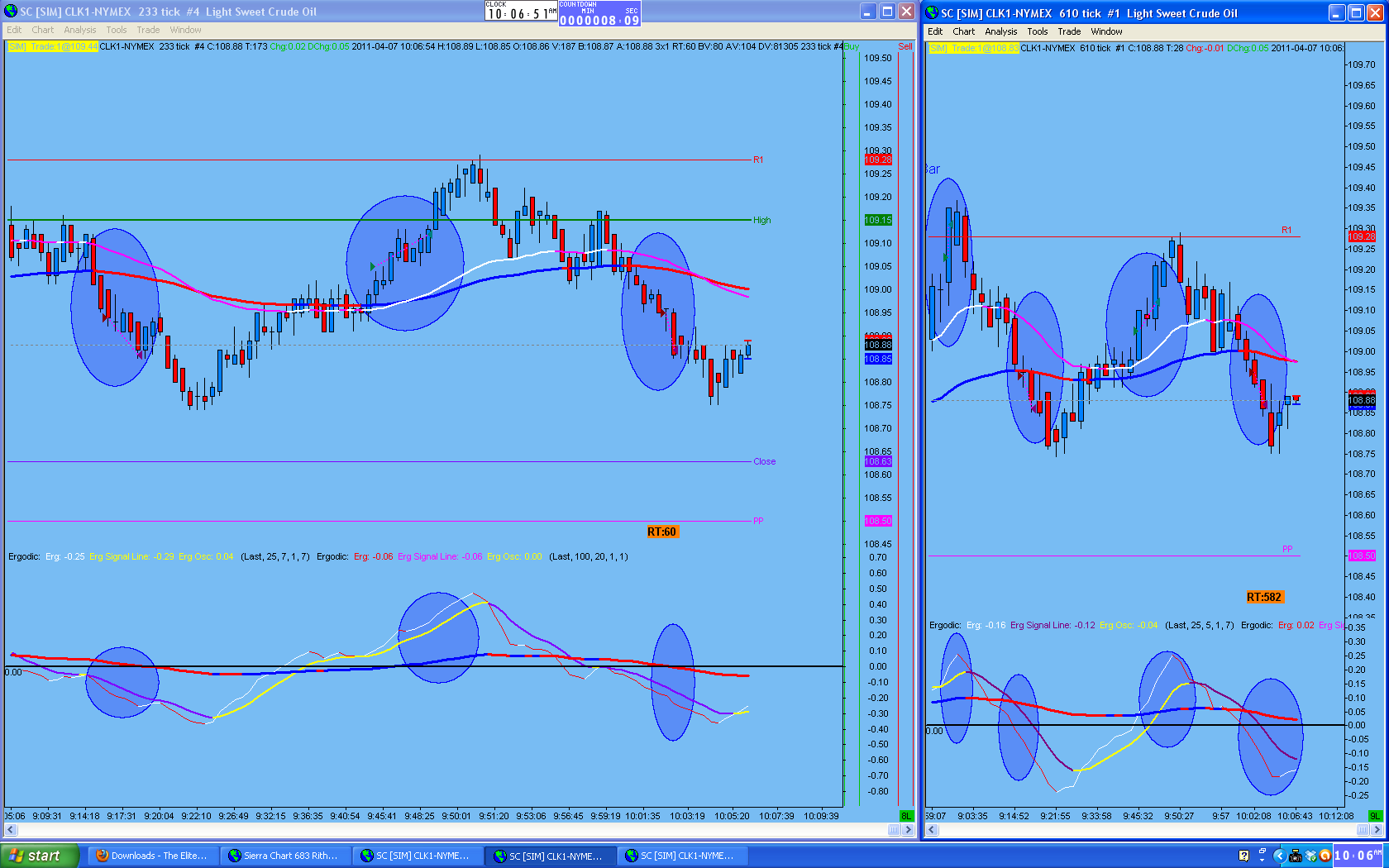Click scrollbar thumb of 233 tick chart

click(x=895, y=830)
